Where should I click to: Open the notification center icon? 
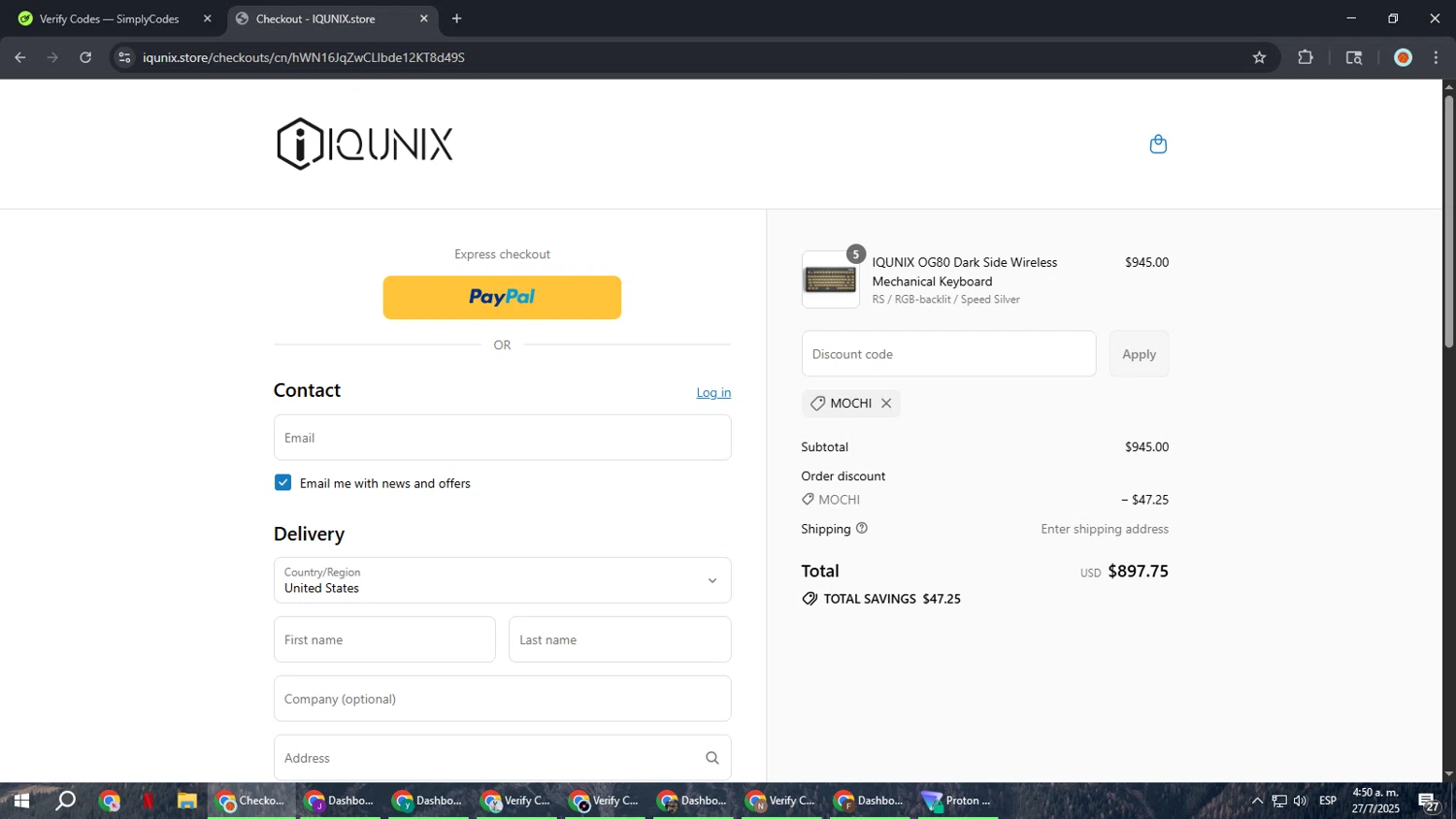coord(1429,802)
